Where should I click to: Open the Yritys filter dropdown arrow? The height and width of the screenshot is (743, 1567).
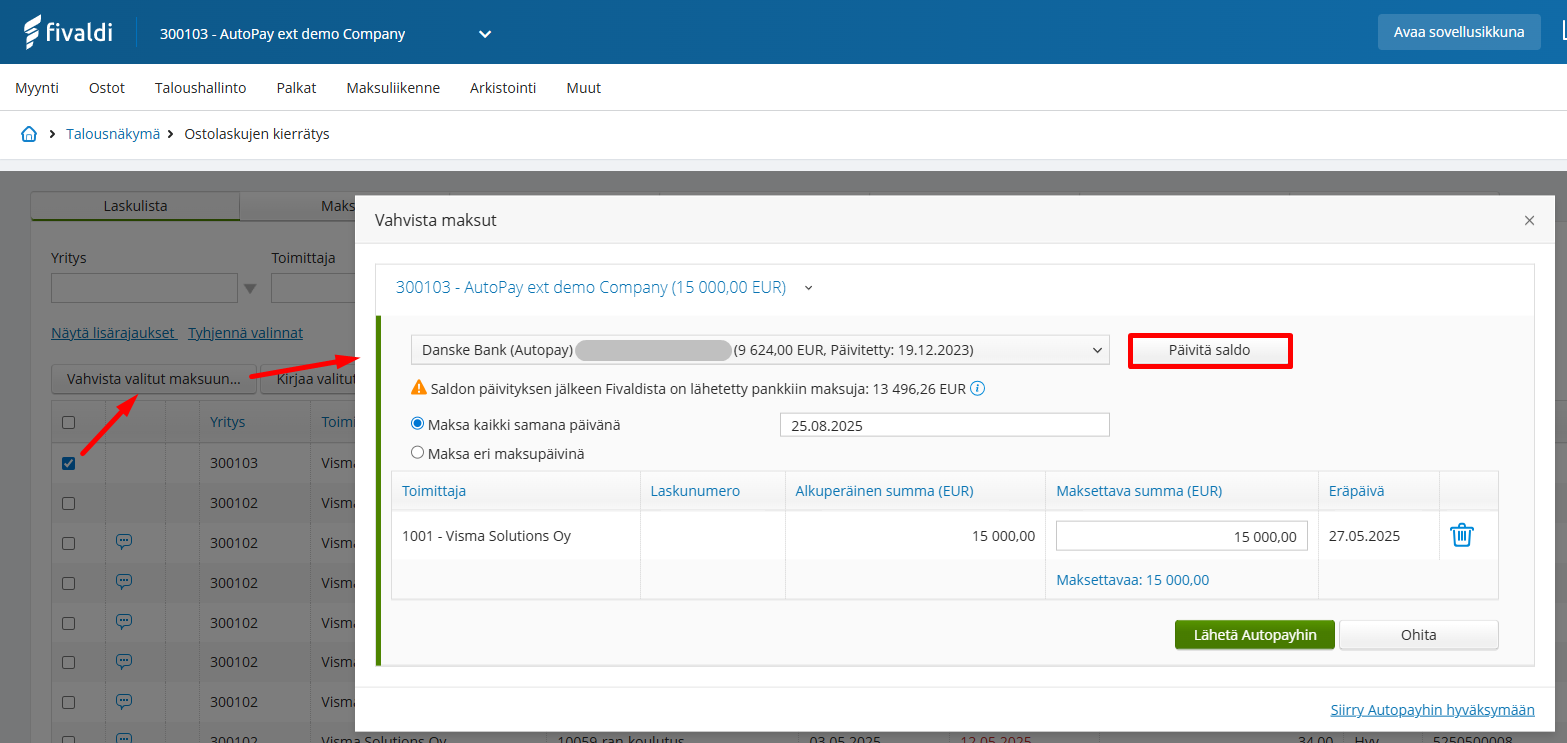(x=250, y=289)
